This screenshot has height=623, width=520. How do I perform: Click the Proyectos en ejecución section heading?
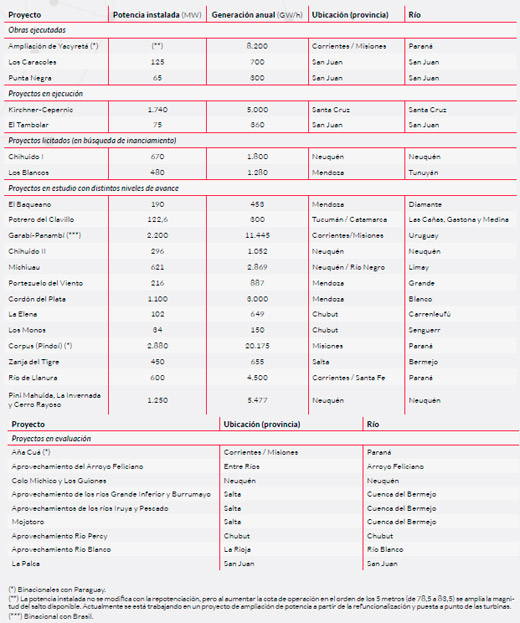(x=46, y=94)
